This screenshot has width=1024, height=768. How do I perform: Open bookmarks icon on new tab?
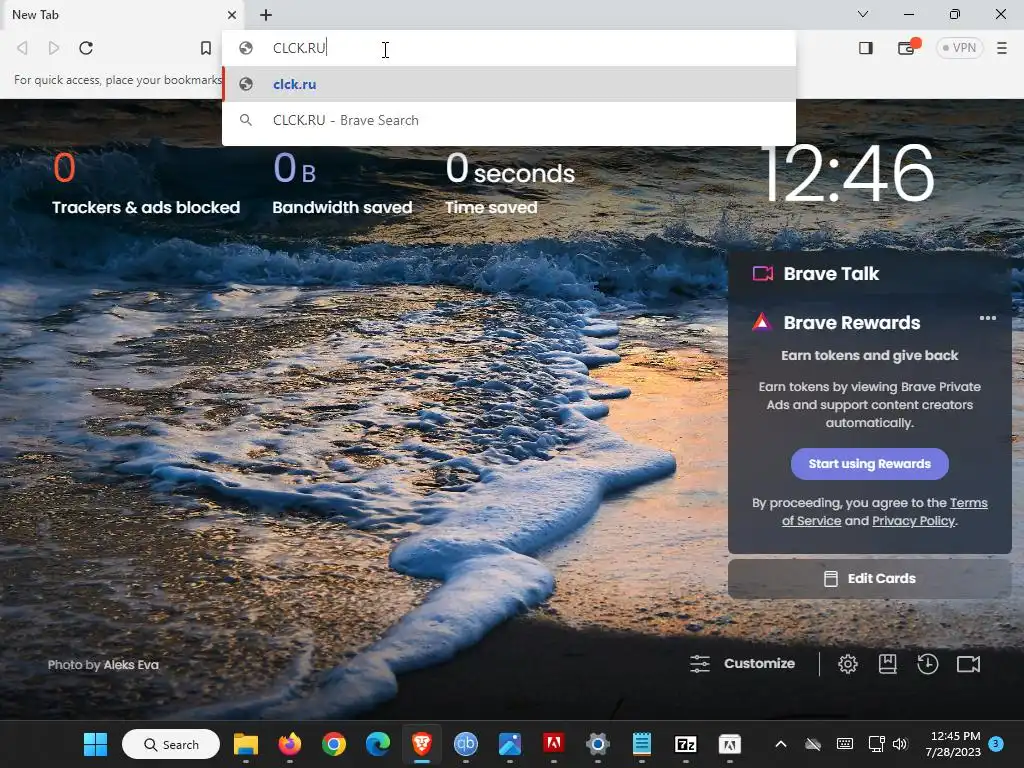888,664
